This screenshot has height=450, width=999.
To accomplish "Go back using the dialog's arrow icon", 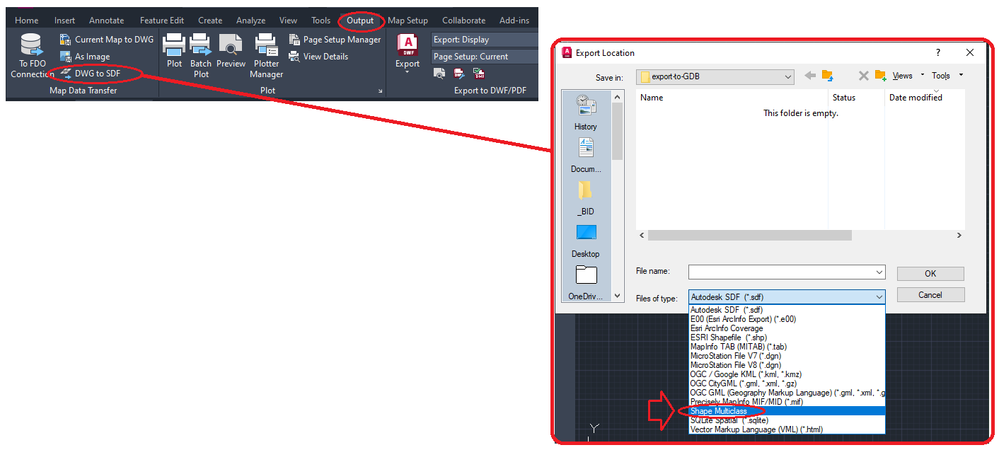I will 810,76.
